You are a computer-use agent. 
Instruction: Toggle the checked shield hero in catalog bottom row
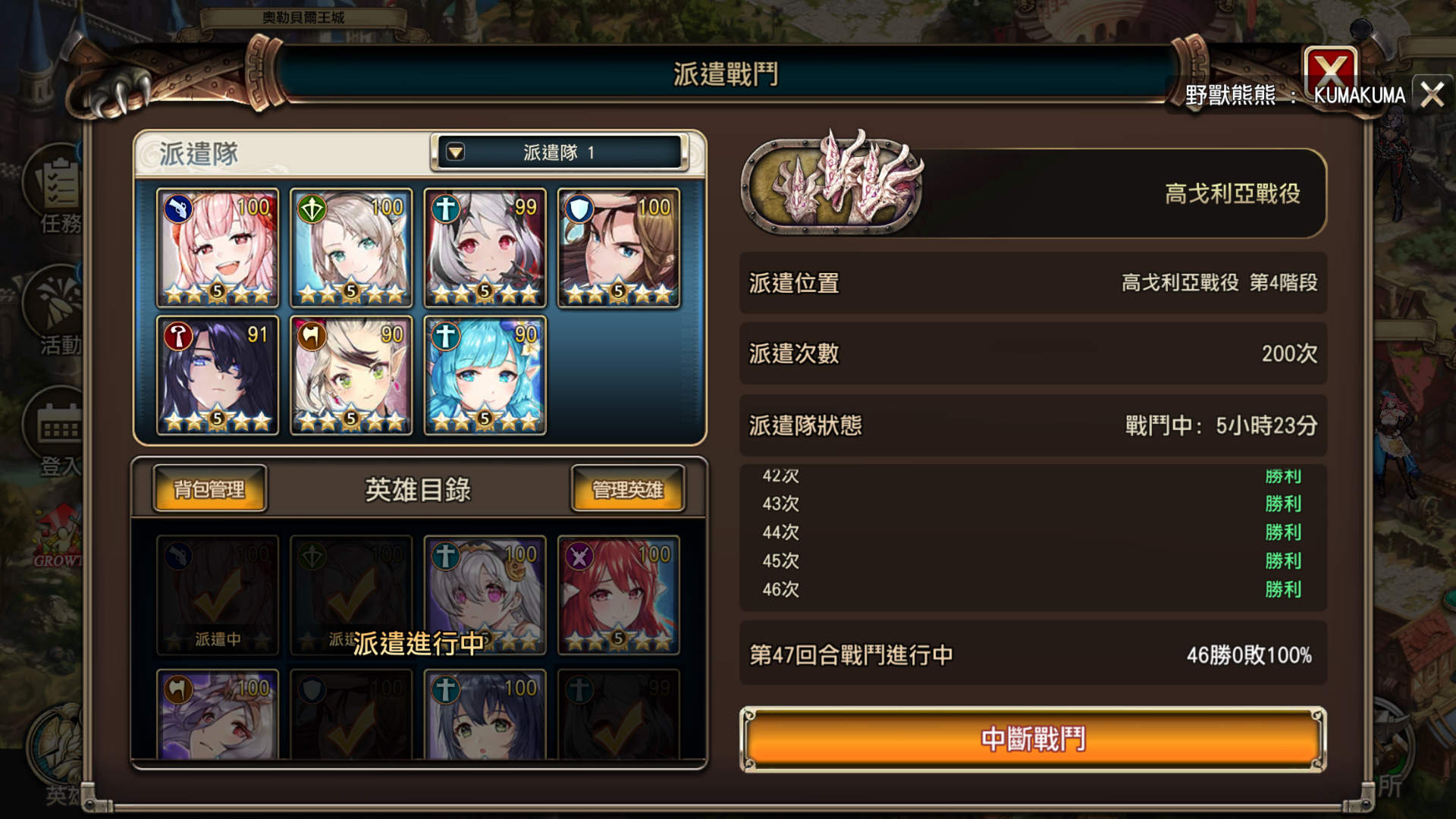point(351,714)
